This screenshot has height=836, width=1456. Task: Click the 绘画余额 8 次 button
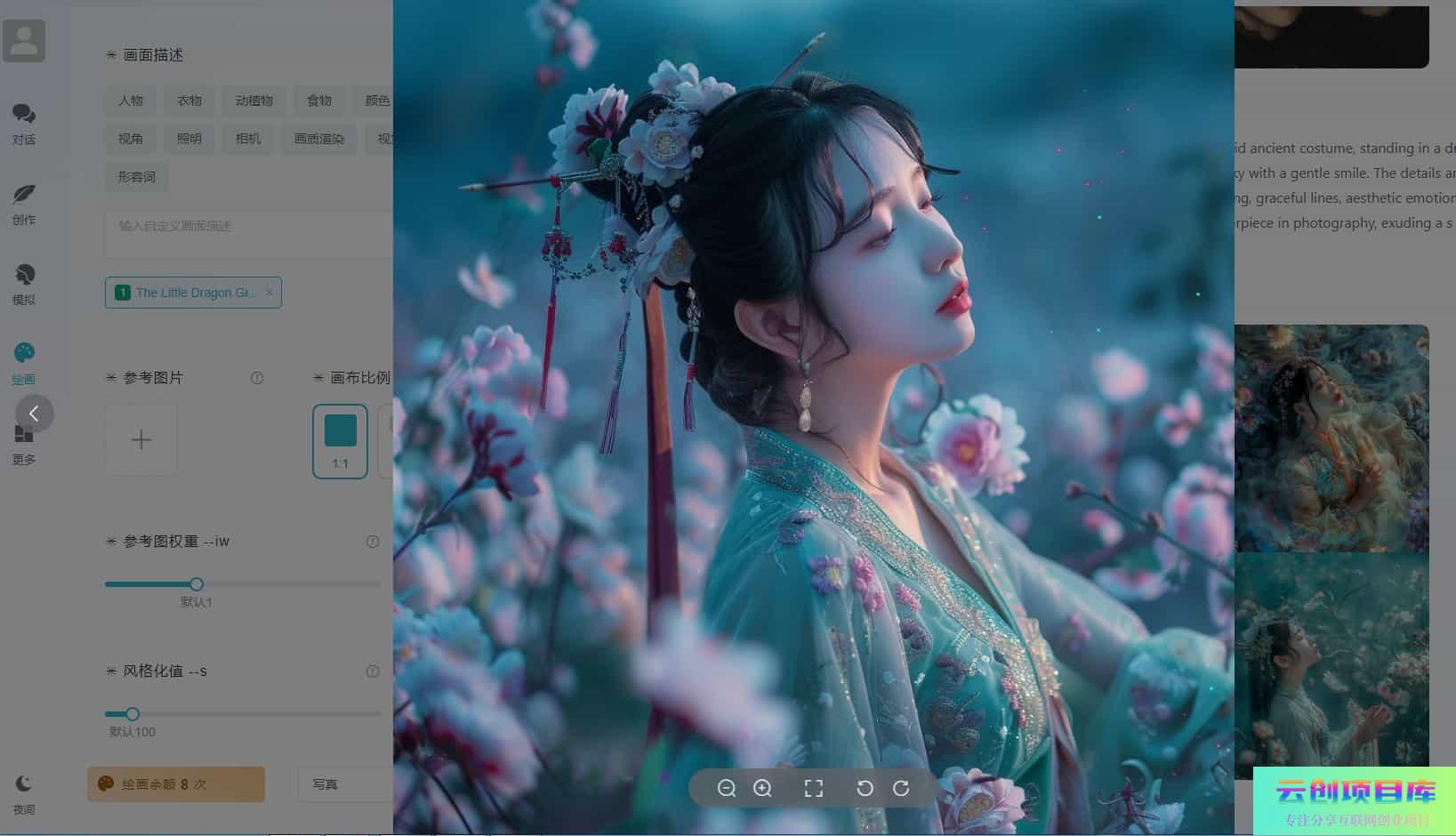click(176, 784)
